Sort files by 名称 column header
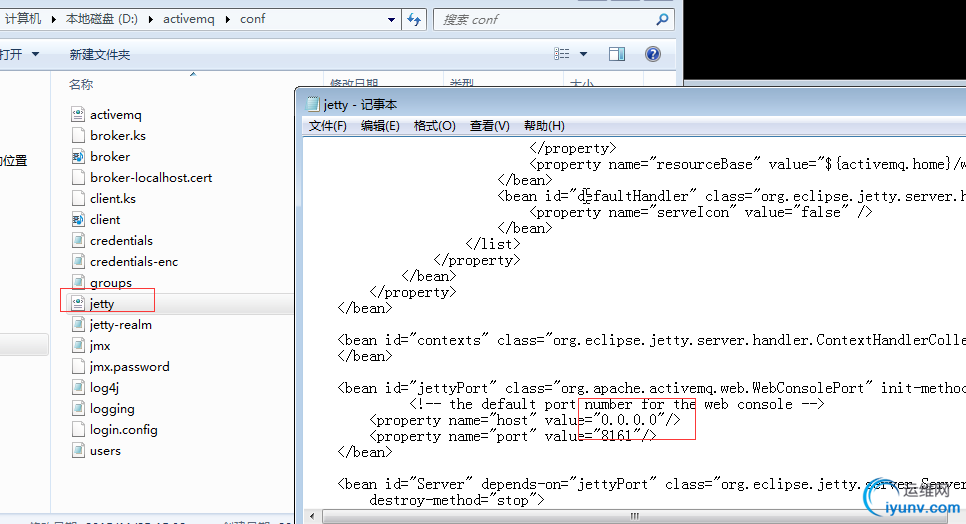The height and width of the screenshot is (524, 966). pos(81,84)
